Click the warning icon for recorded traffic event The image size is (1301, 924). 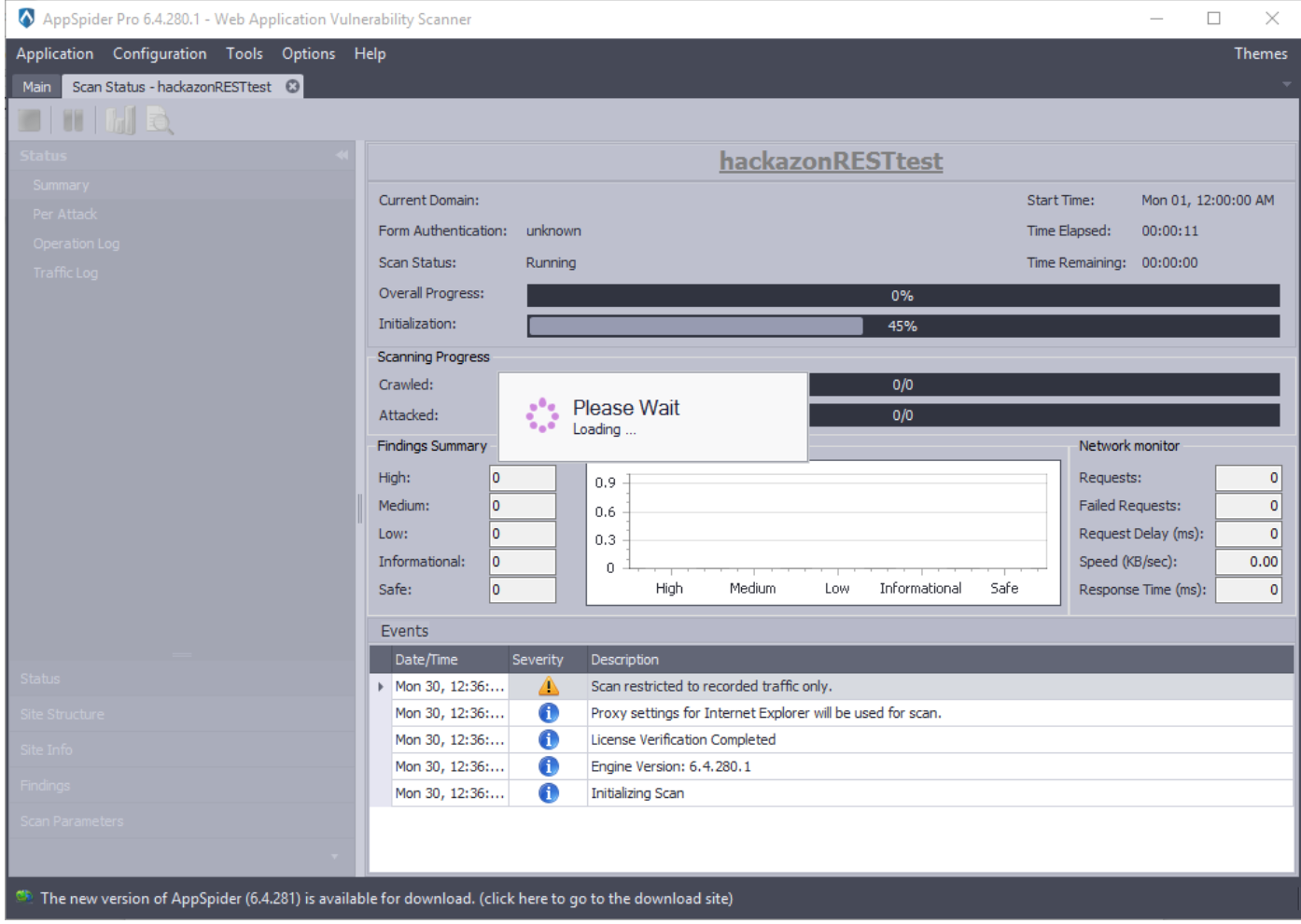pos(549,687)
